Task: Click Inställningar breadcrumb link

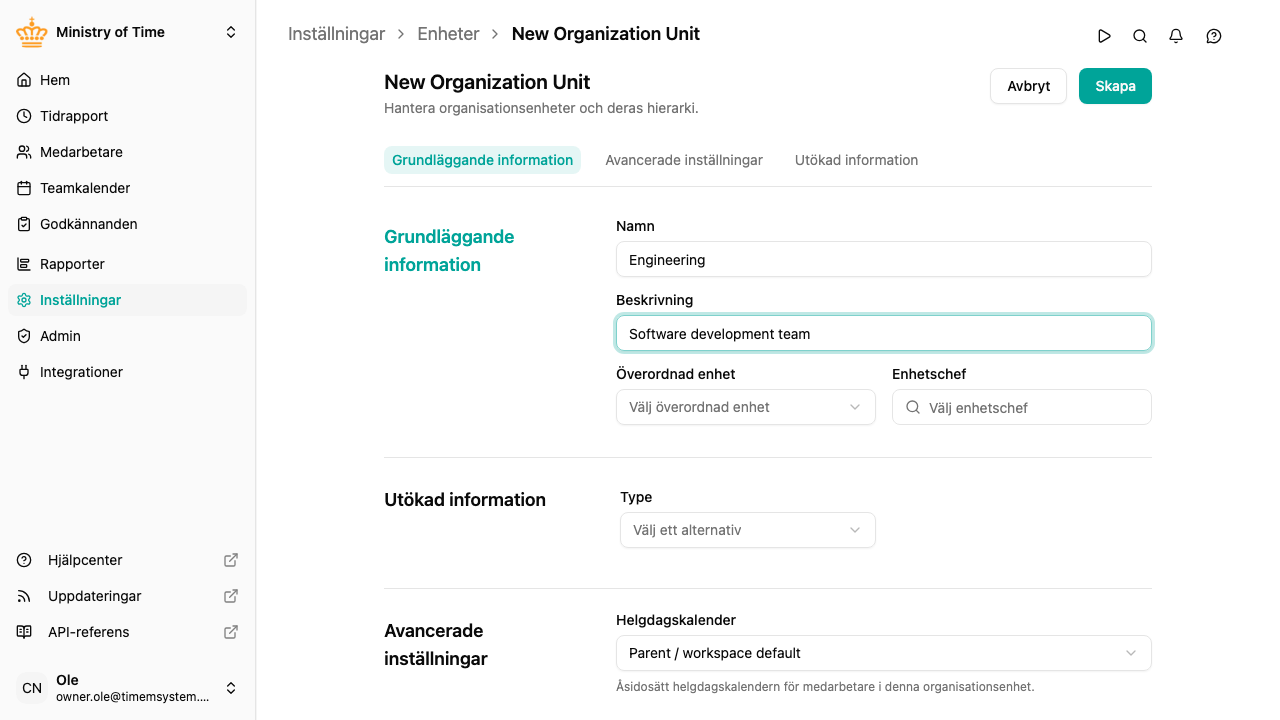Action: (x=336, y=34)
